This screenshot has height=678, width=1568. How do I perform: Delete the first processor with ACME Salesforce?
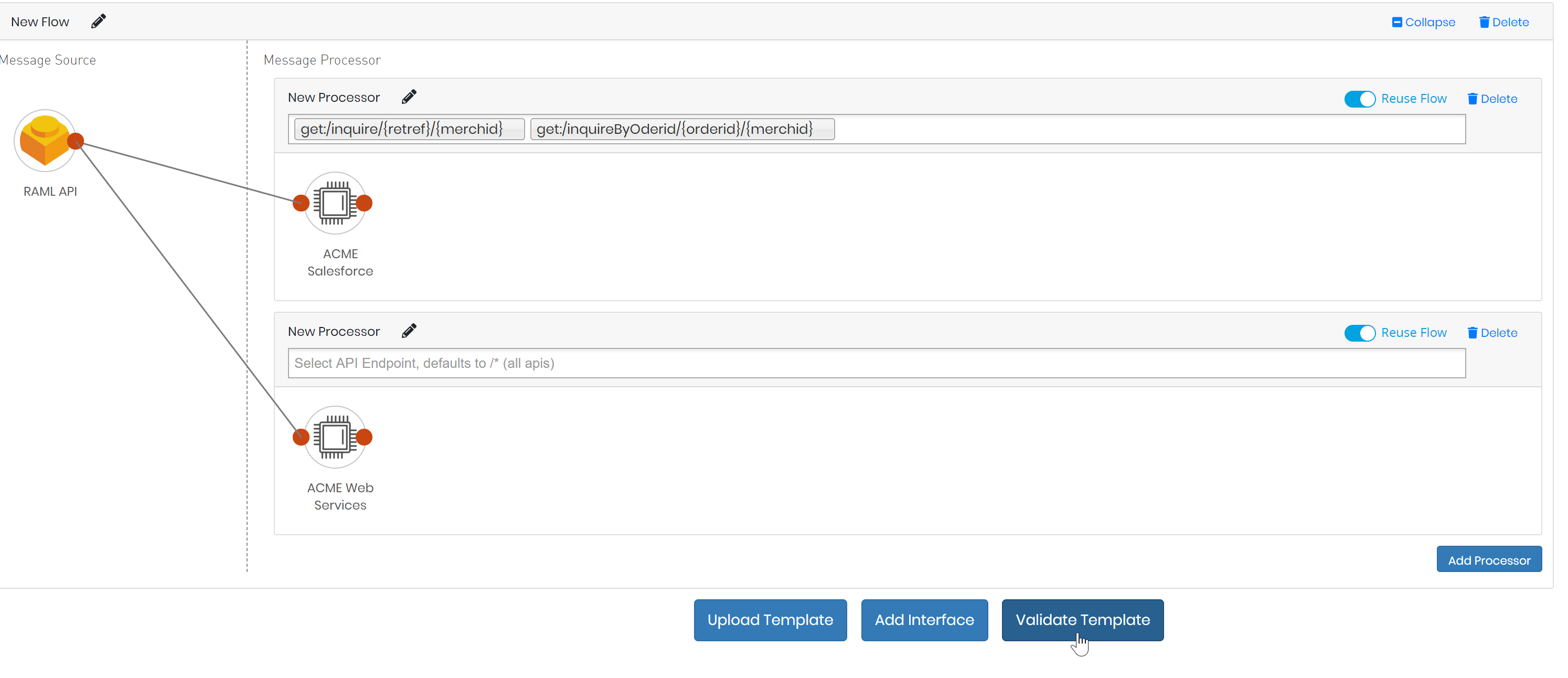[1492, 99]
